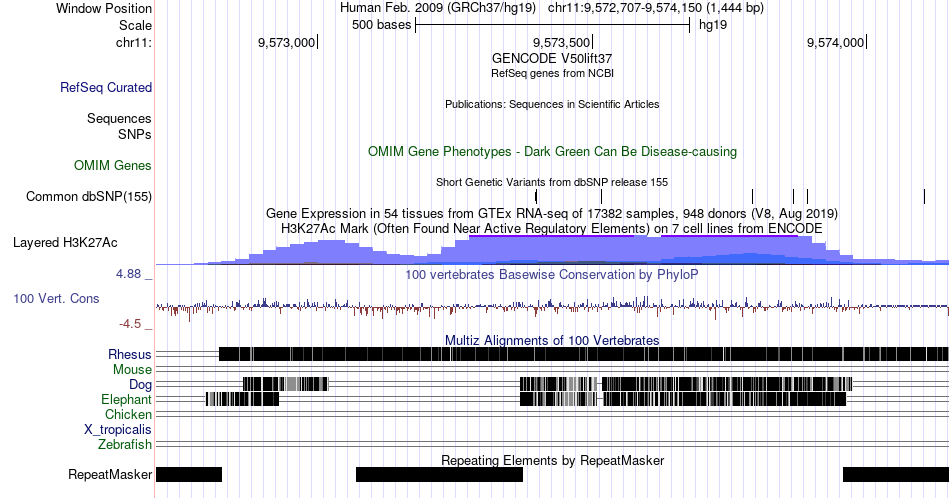Click the rightmost dbSNP variant tick mark

(925, 196)
